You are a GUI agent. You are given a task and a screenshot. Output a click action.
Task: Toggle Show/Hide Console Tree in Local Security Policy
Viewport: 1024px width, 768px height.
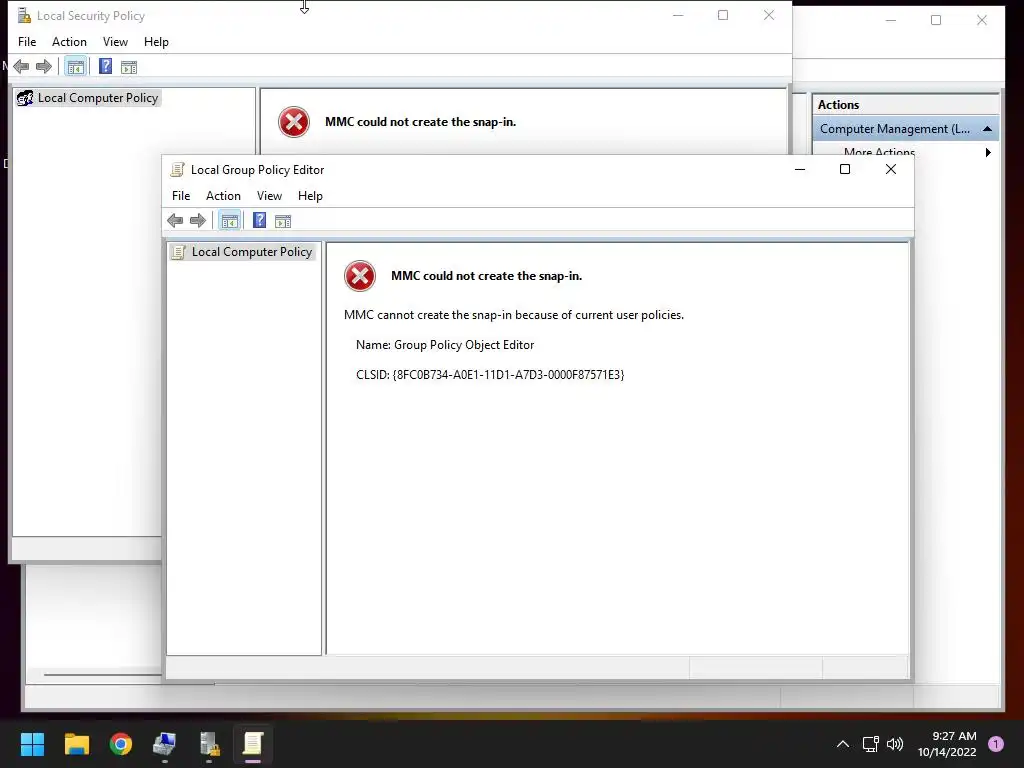tap(76, 67)
